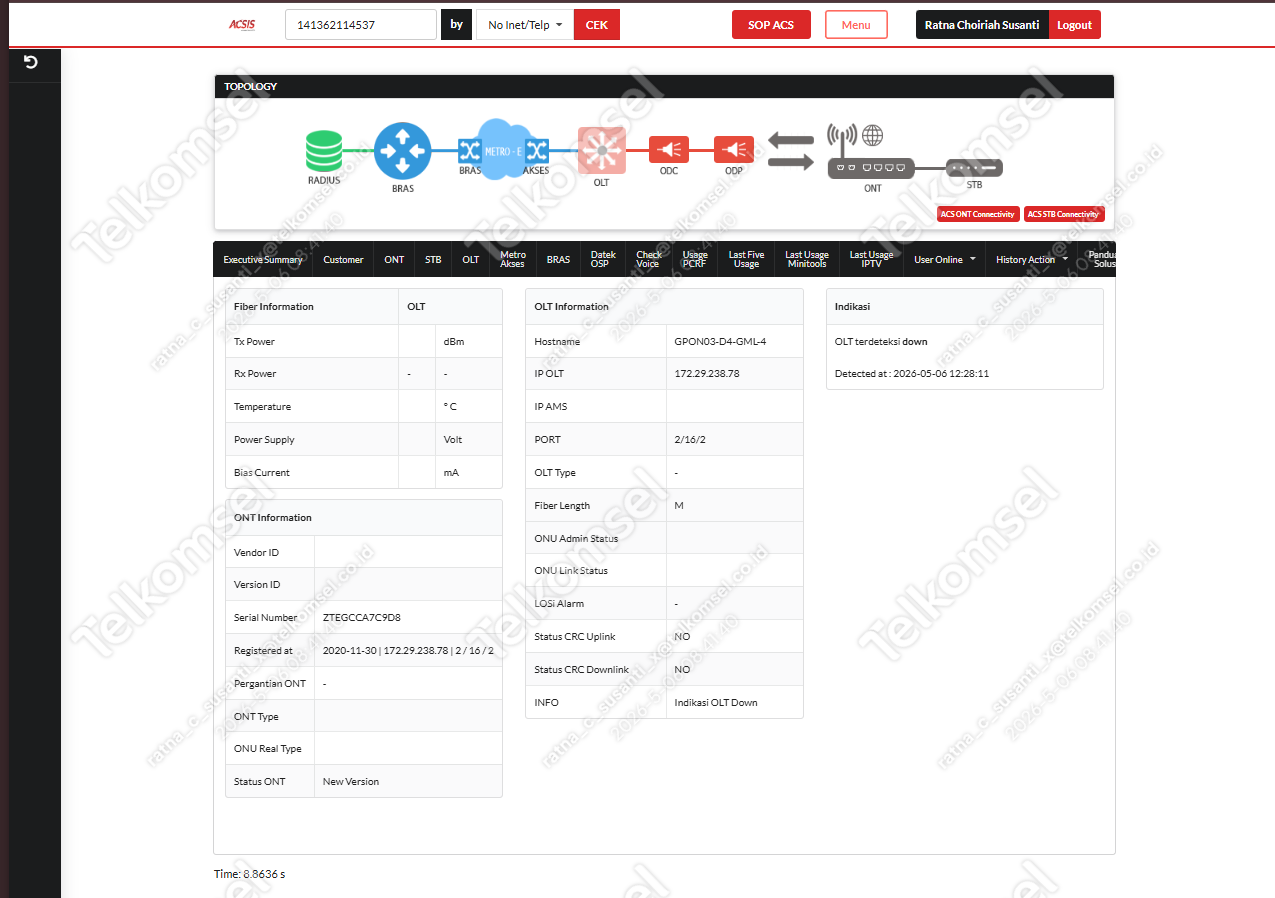The image size is (1275, 898).
Task: Click the bidirectional arrows between ODP and ONT
Action: tap(791, 151)
